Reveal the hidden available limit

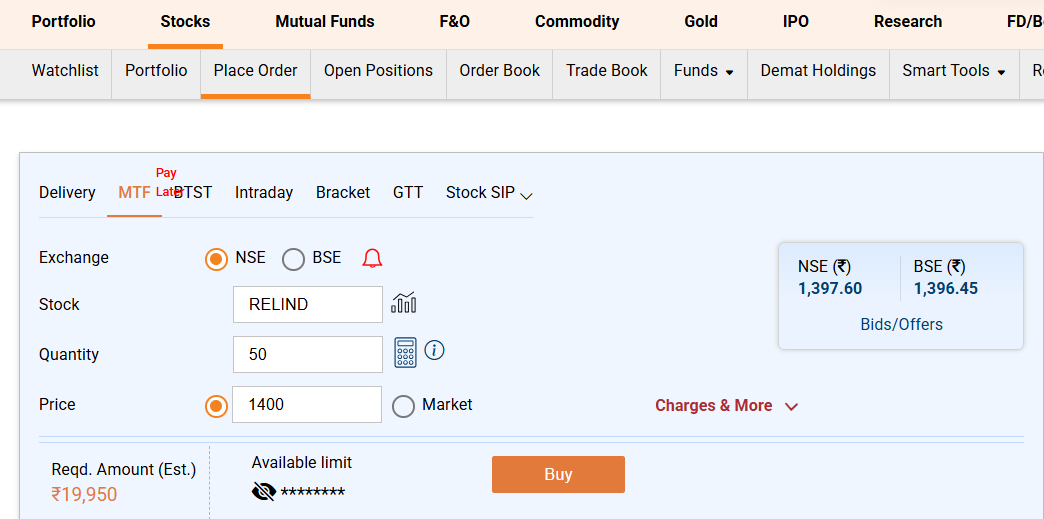264,491
